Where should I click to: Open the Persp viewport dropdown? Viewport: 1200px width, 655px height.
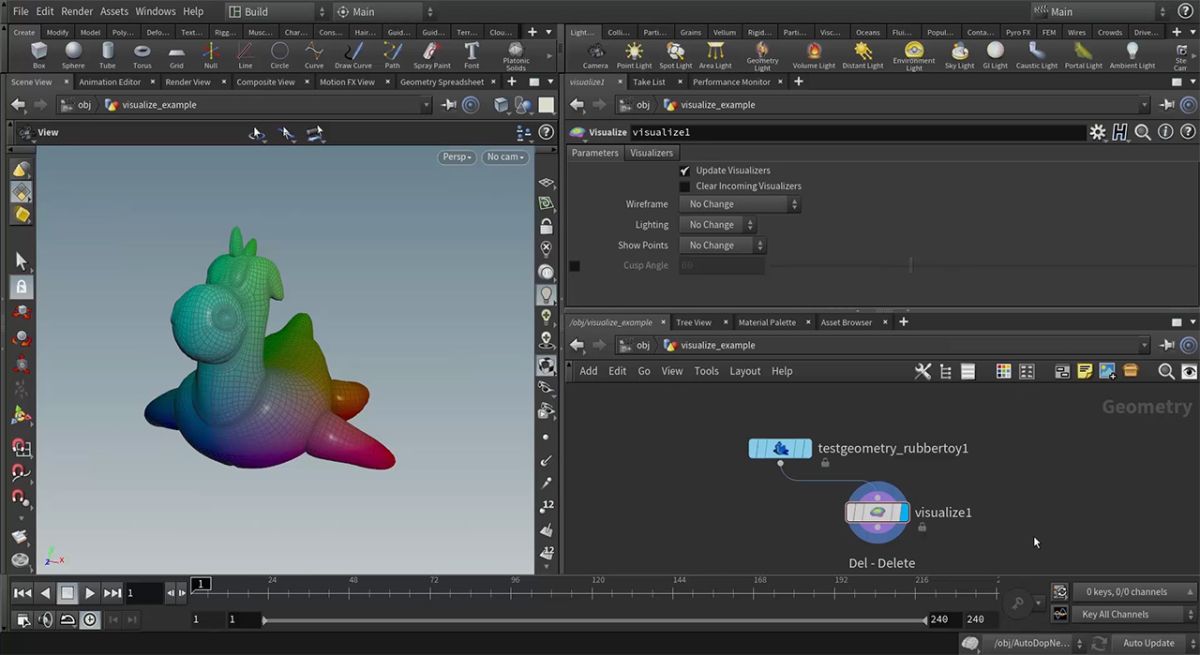(456, 157)
